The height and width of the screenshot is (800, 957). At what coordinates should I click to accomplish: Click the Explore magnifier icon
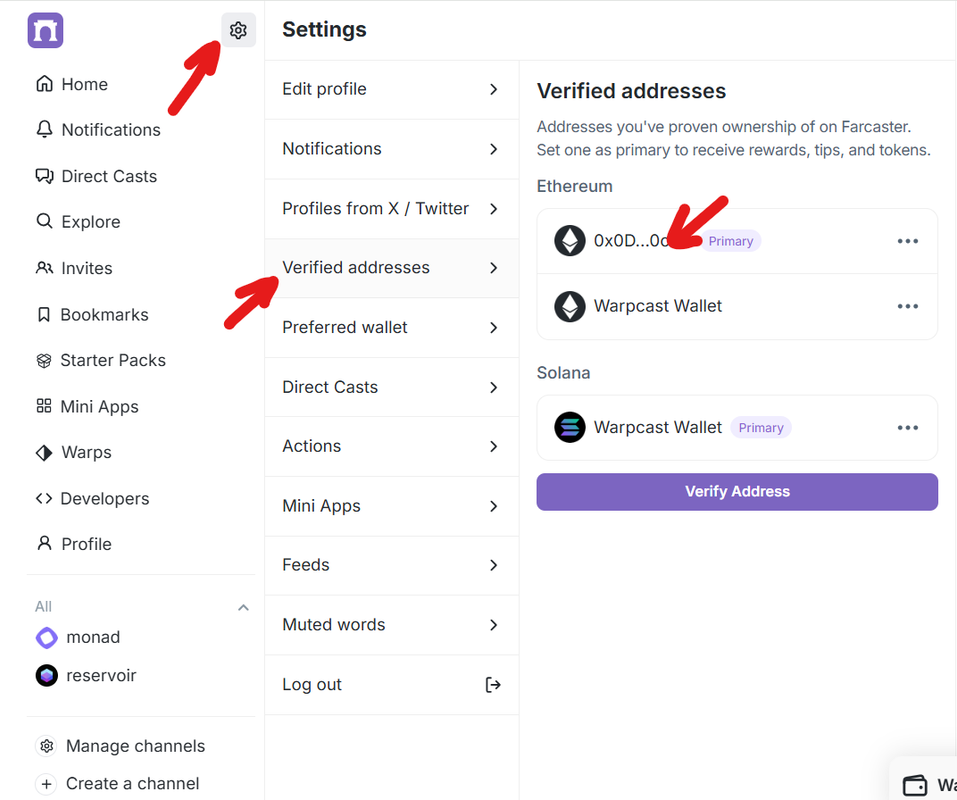click(x=44, y=221)
